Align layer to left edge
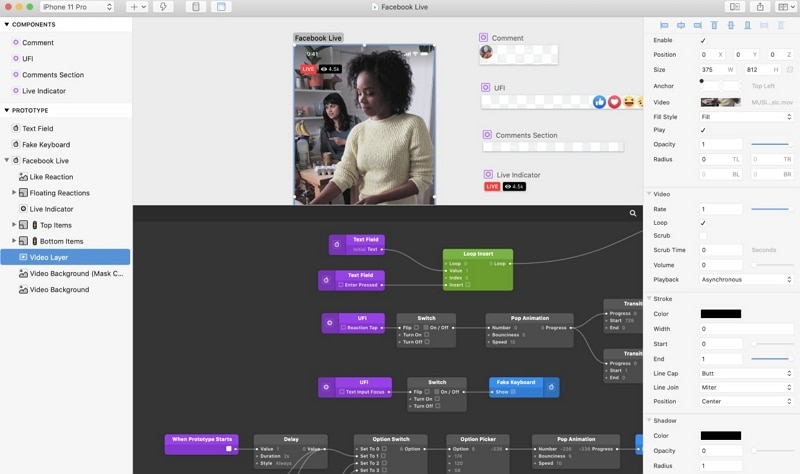Image resolution: width=800 pixels, height=474 pixels. point(664,25)
